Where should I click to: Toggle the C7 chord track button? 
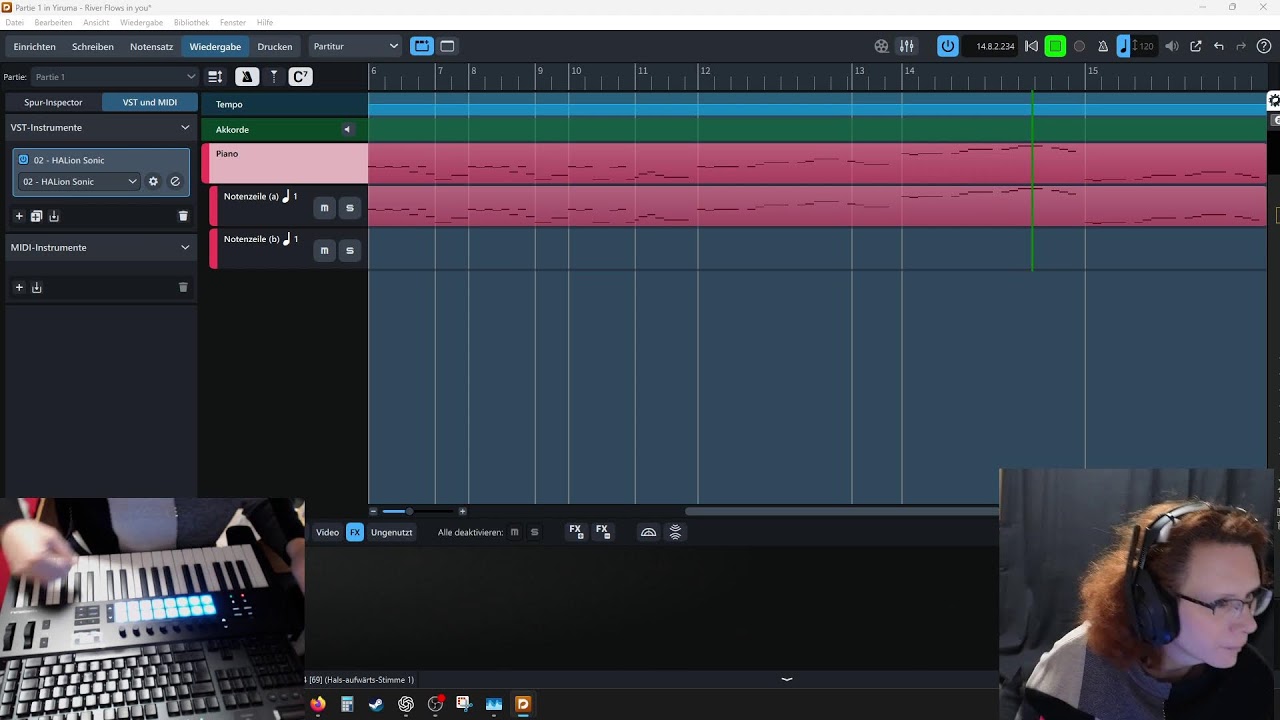[300, 77]
